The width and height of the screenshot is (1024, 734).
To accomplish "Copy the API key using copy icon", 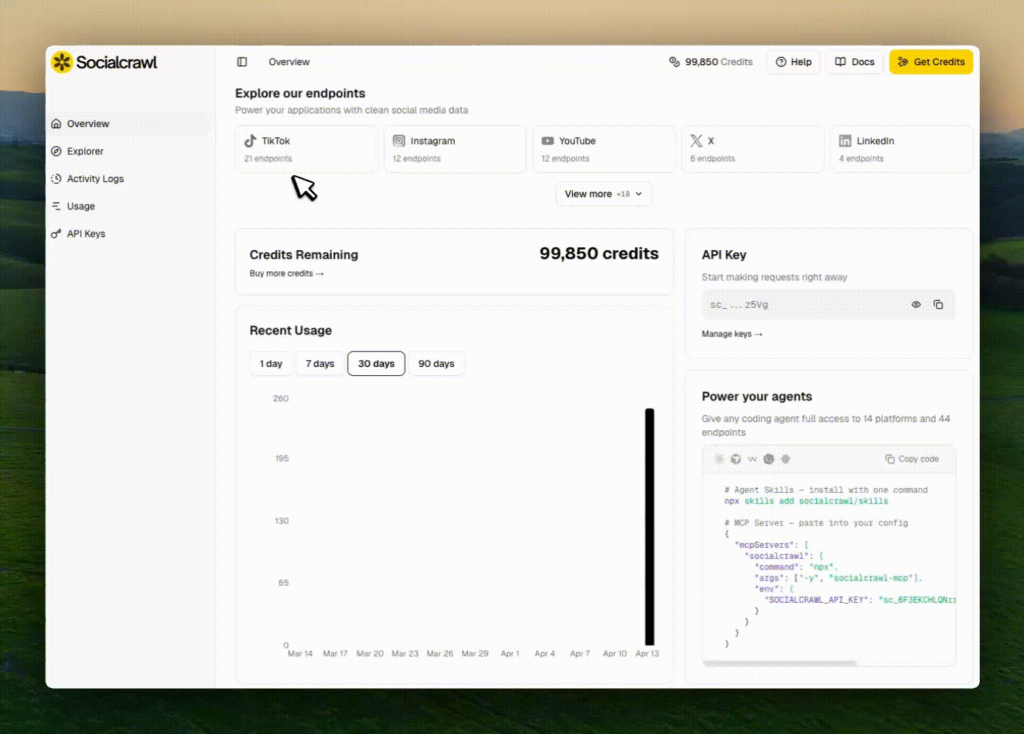I will pyautogui.click(x=938, y=305).
